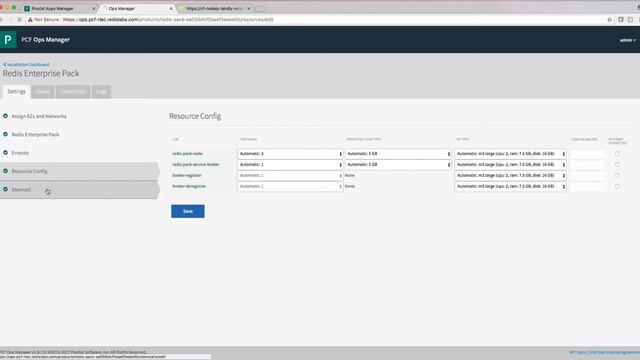Open VM Type dropdown for broker-deregistrar

coord(510,186)
